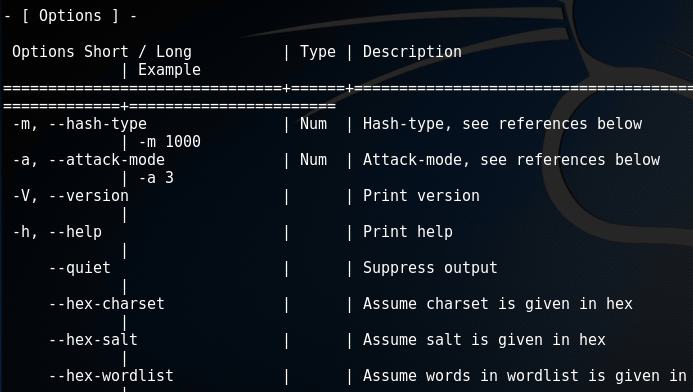The image size is (693, 392).
Task: Click 'Assume salt is given in hex' text
Action: tap(484, 339)
